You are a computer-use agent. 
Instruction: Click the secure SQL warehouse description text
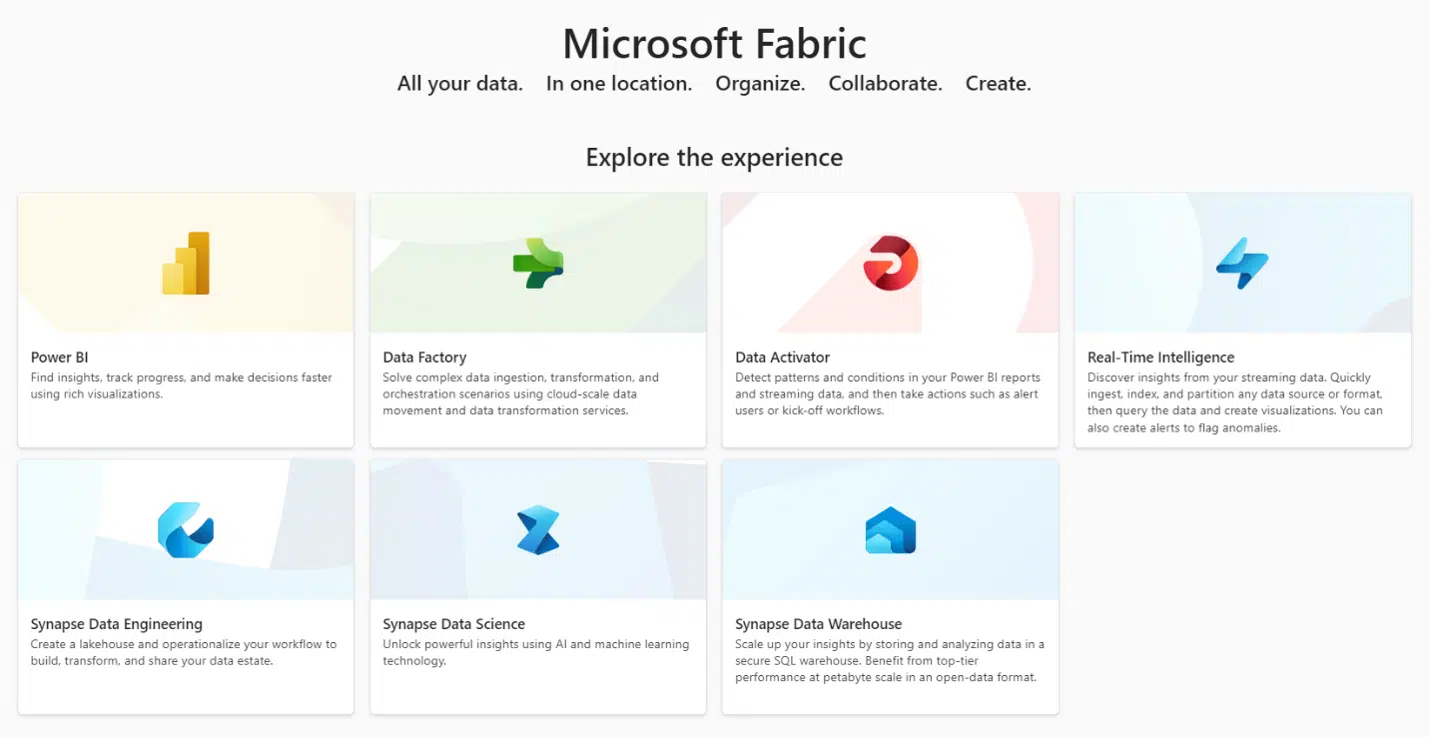[x=890, y=661]
